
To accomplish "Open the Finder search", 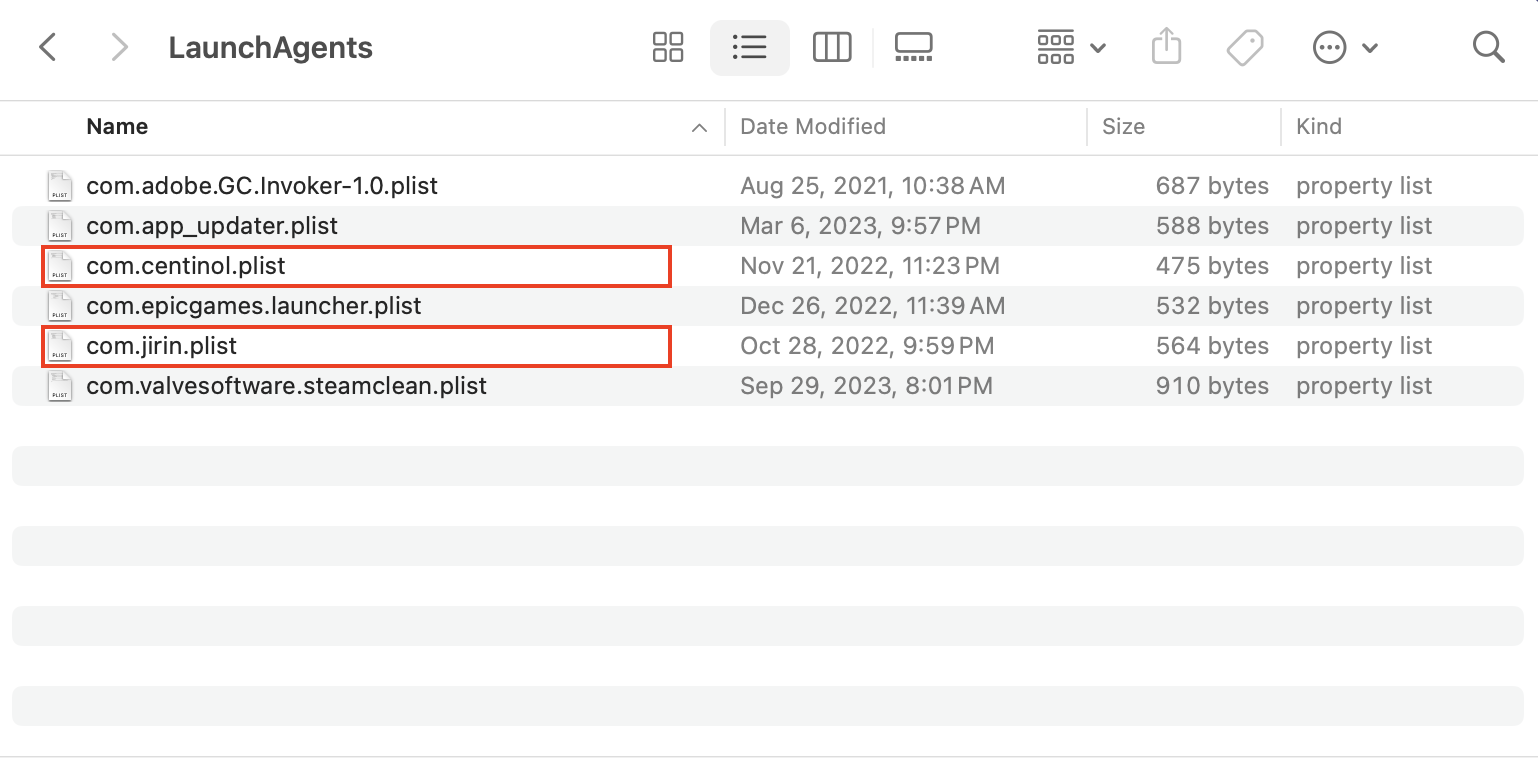I will [x=1488, y=47].
